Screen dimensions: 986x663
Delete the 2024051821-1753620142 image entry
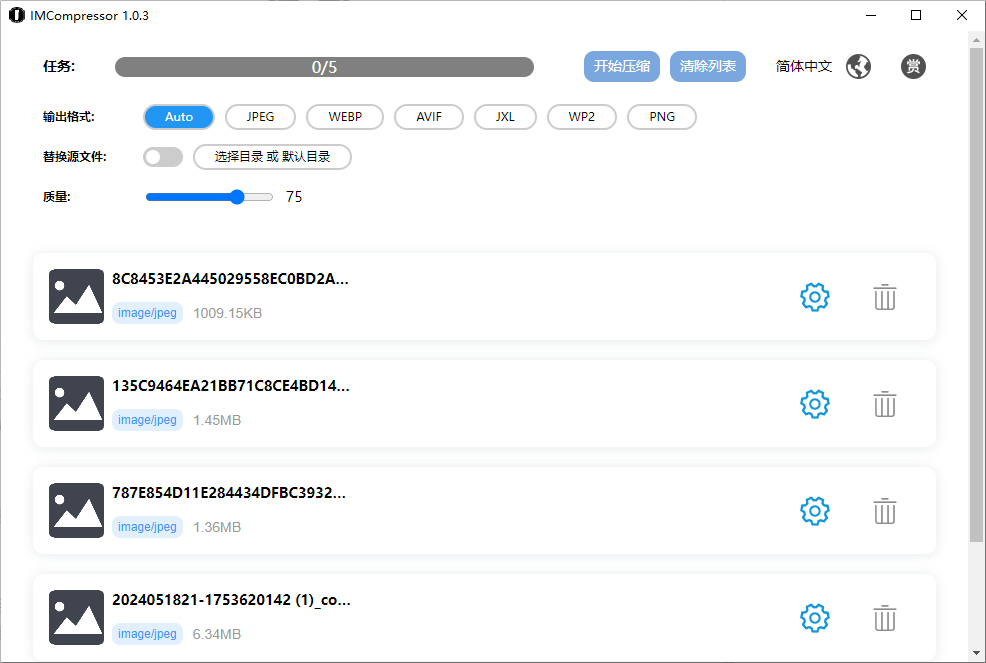click(x=884, y=618)
